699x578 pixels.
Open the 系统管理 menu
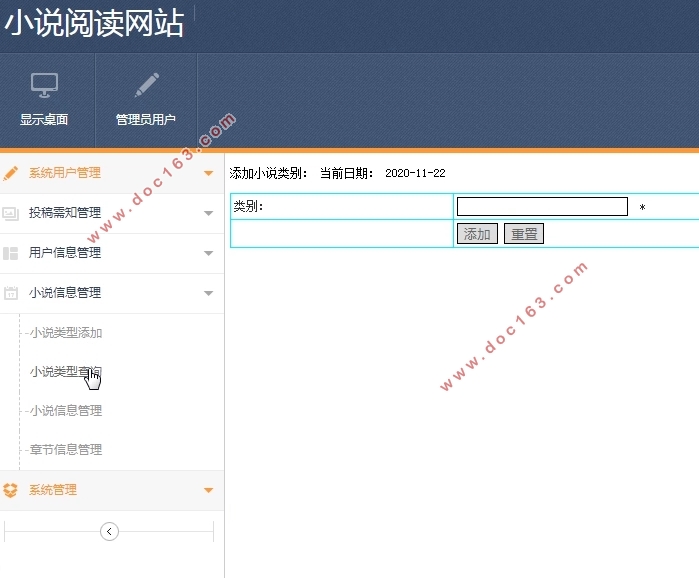(112, 490)
